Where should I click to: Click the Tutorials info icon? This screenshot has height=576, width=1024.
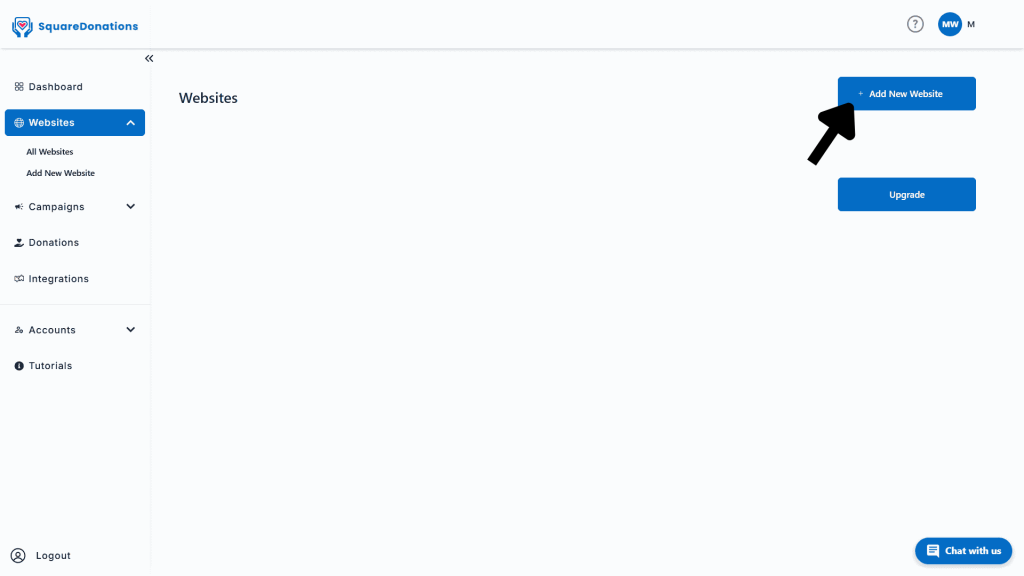click(19, 366)
